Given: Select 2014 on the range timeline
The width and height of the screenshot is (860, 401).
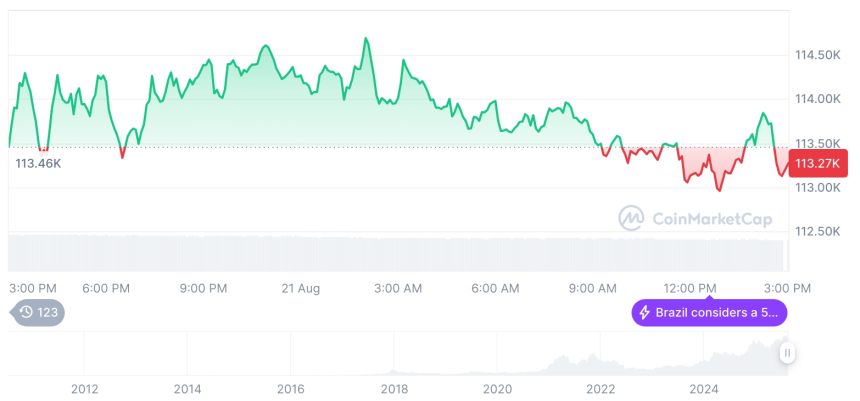Looking at the screenshot, I should pos(187,388).
